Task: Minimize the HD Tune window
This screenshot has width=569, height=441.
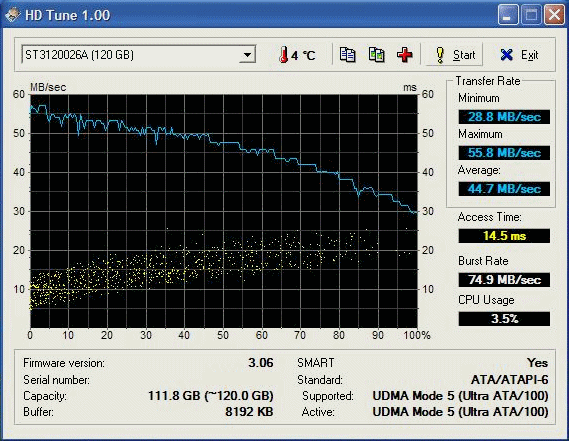Action: [508, 15]
